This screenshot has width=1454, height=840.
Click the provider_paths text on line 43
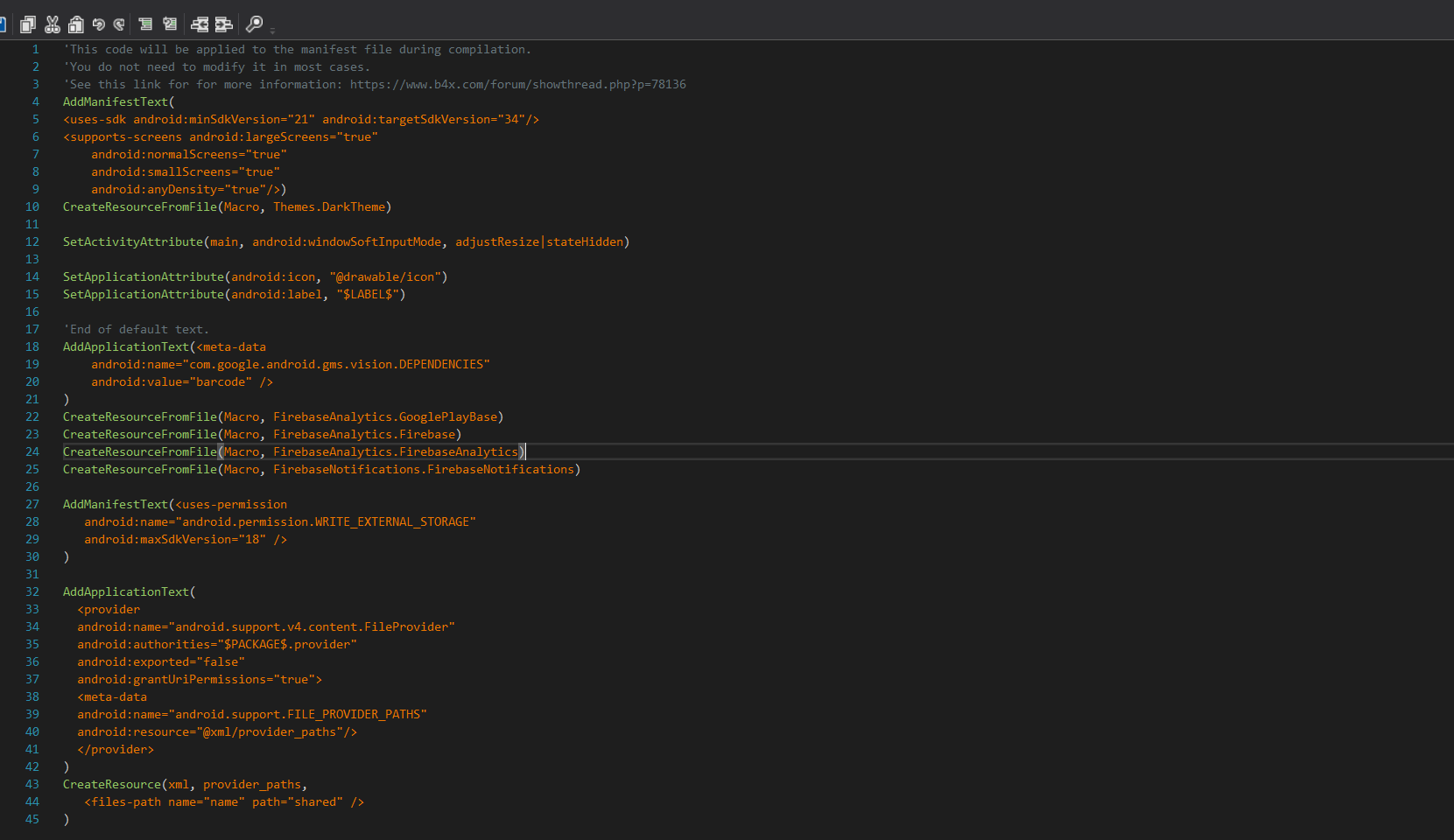[252, 785]
